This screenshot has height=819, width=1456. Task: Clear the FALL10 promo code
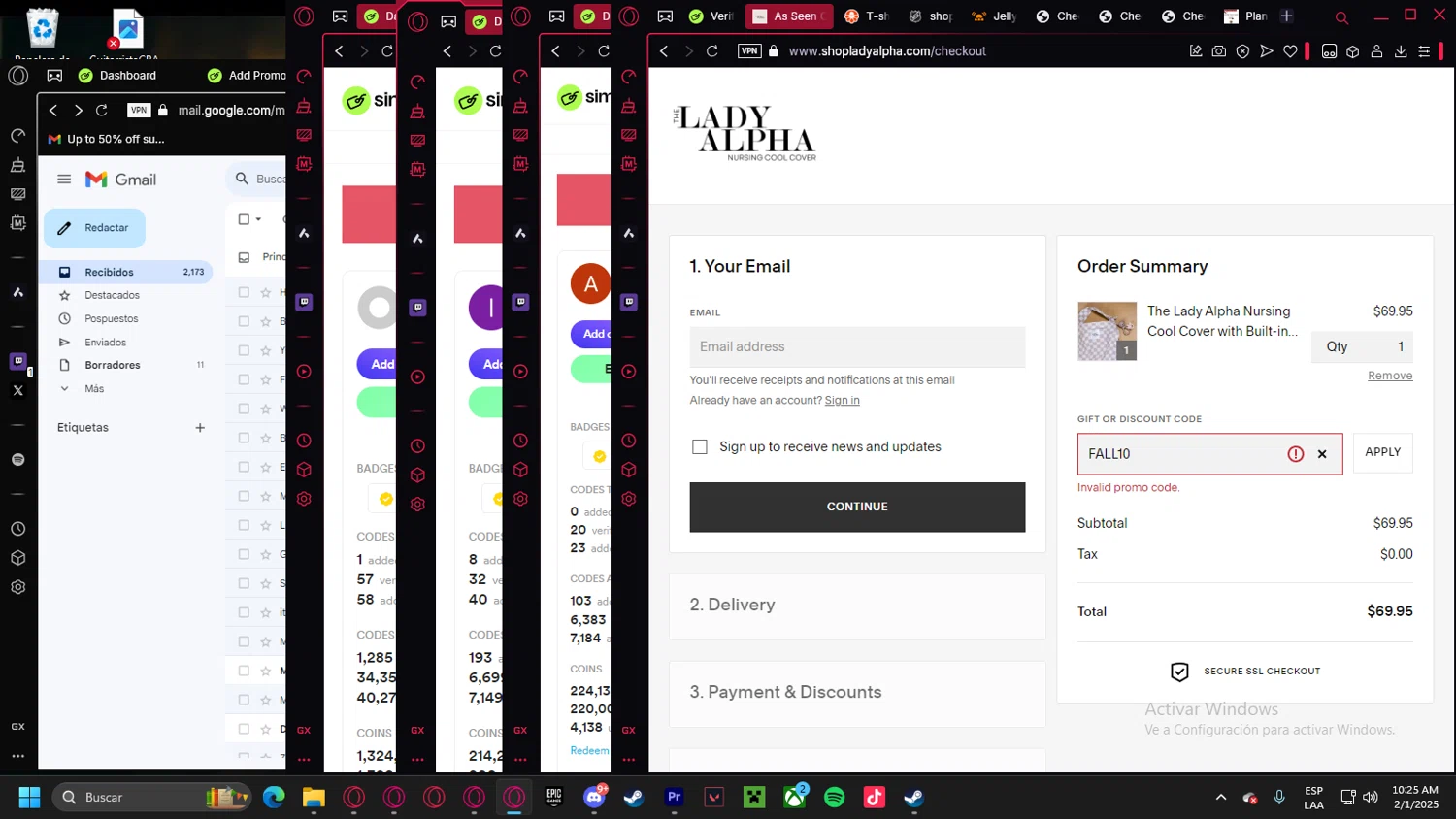coord(1322,454)
